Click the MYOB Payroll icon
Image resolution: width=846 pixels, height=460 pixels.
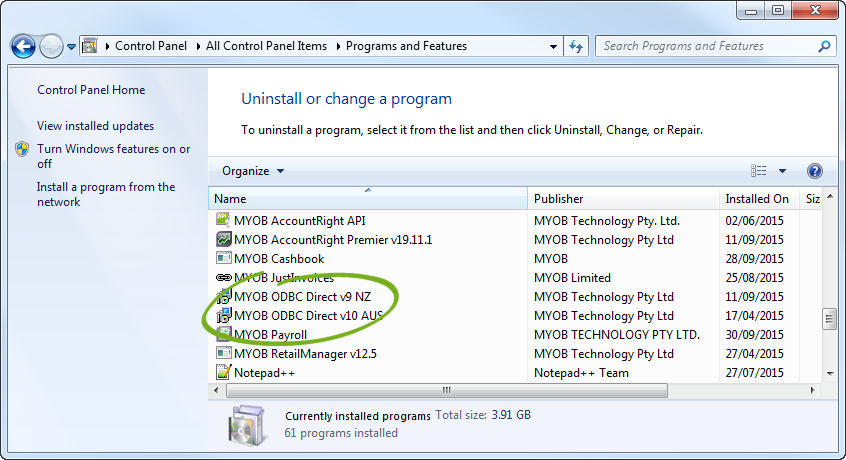tap(223, 333)
